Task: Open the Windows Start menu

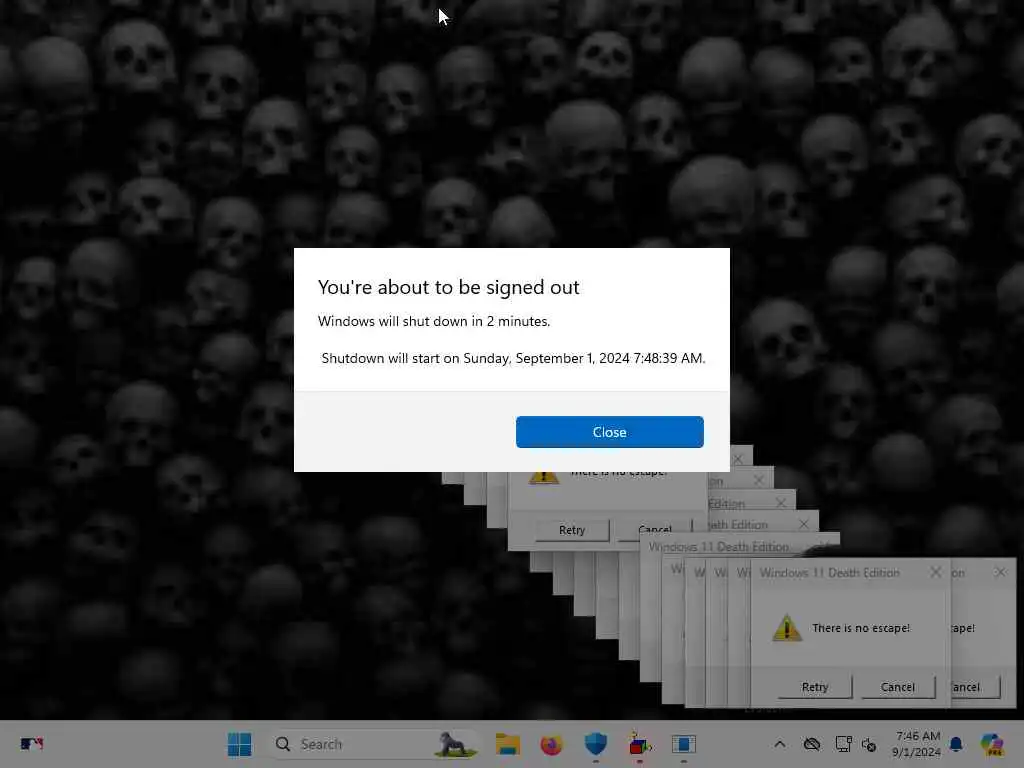Action: point(240,744)
